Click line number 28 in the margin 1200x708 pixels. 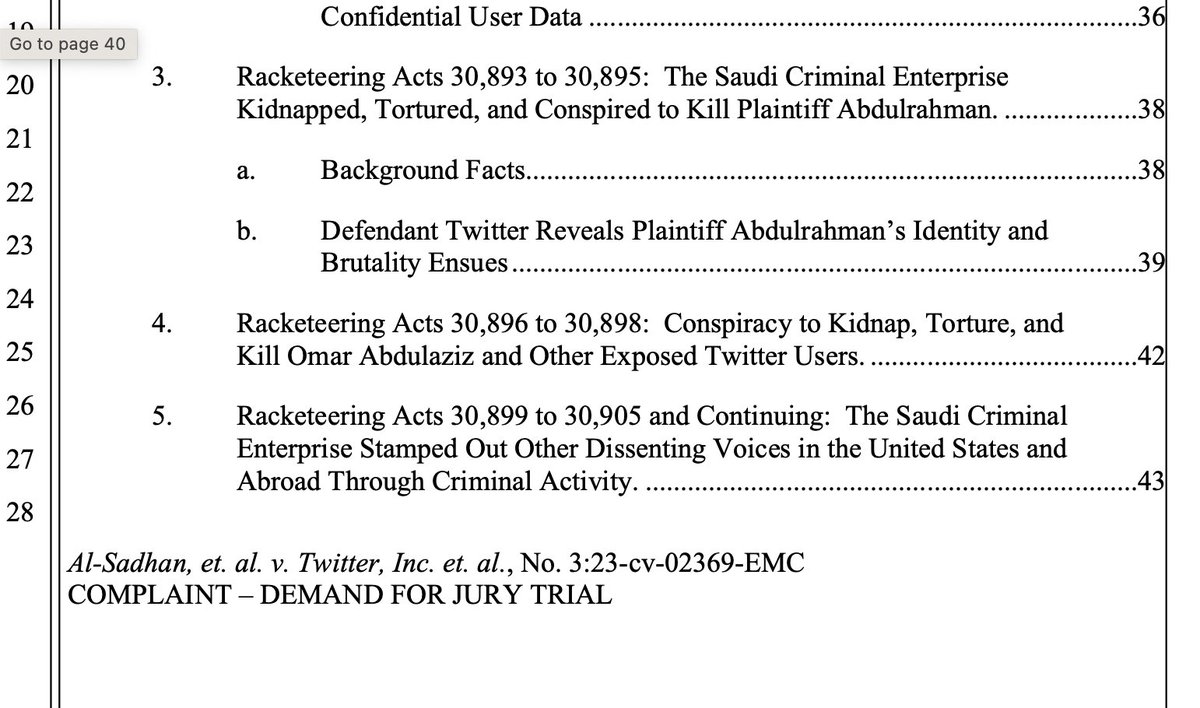20,514
